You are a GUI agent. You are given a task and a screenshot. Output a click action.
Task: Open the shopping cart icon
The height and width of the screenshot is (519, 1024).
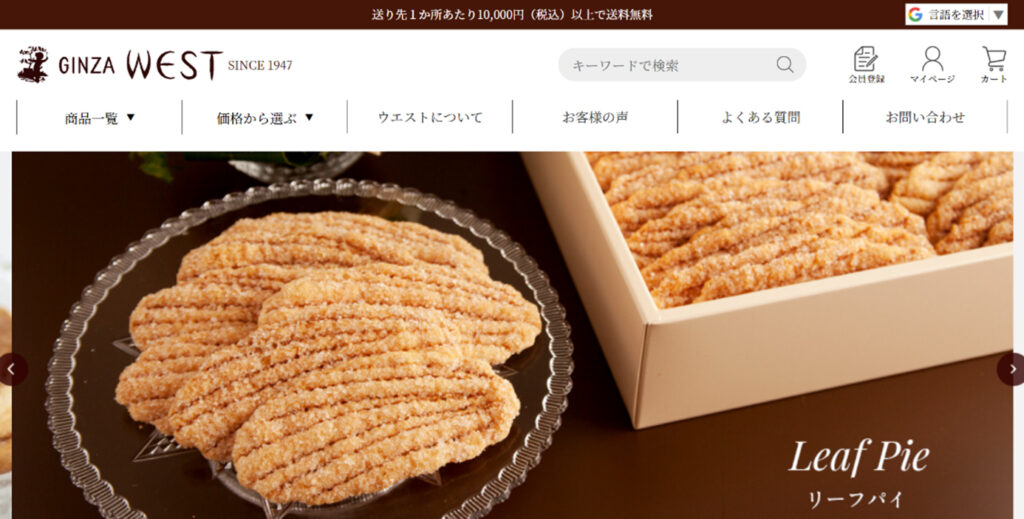point(994,65)
